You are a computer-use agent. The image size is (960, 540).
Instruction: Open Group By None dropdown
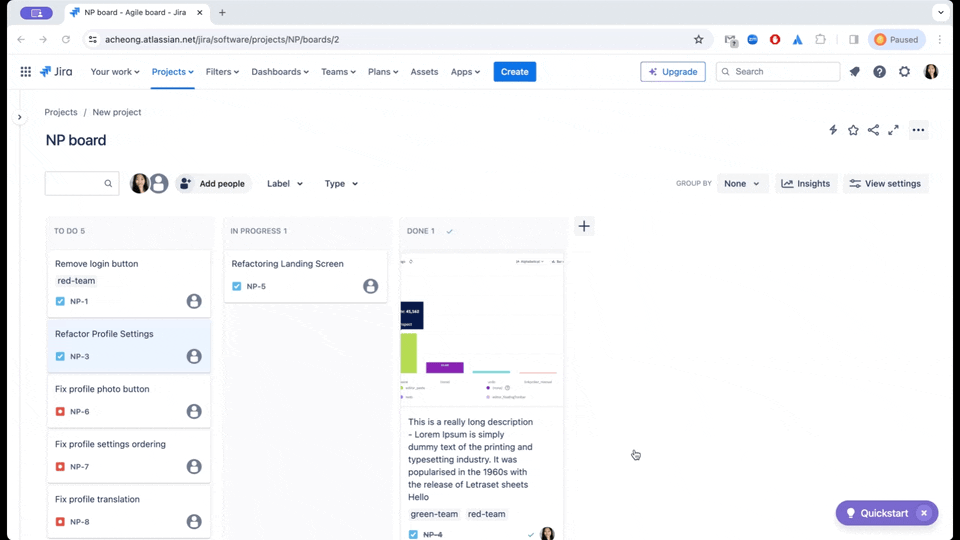741,184
